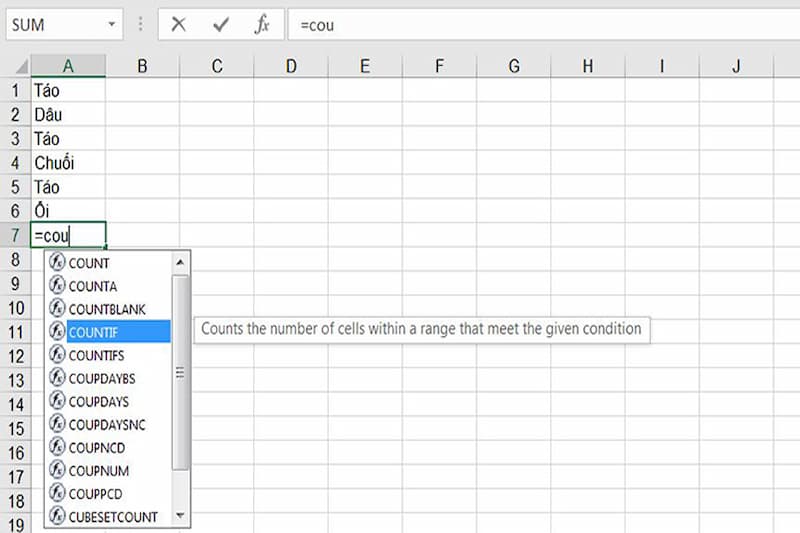Image resolution: width=800 pixels, height=533 pixels.
Task: Choose COUPNUM in the autocomplete list
Action: click(98, 470)
